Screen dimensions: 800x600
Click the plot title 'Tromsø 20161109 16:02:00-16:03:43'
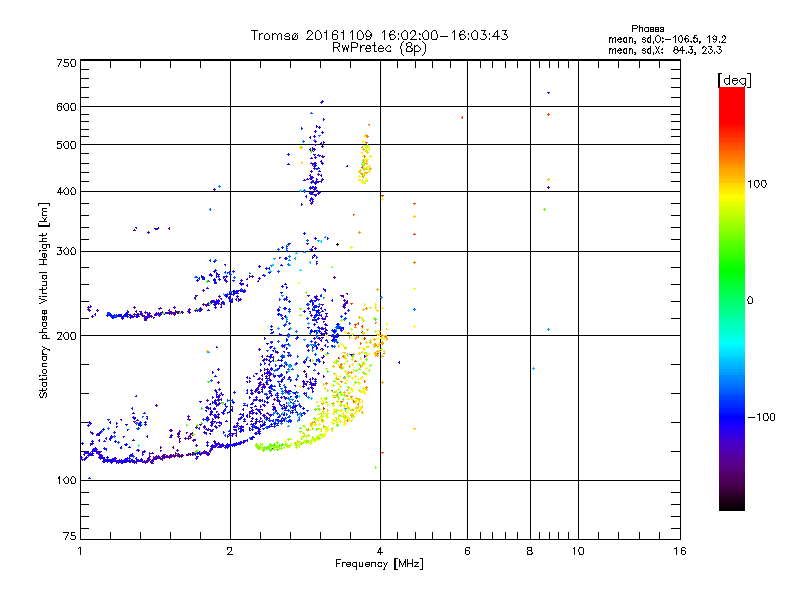[x=379, y=35]
